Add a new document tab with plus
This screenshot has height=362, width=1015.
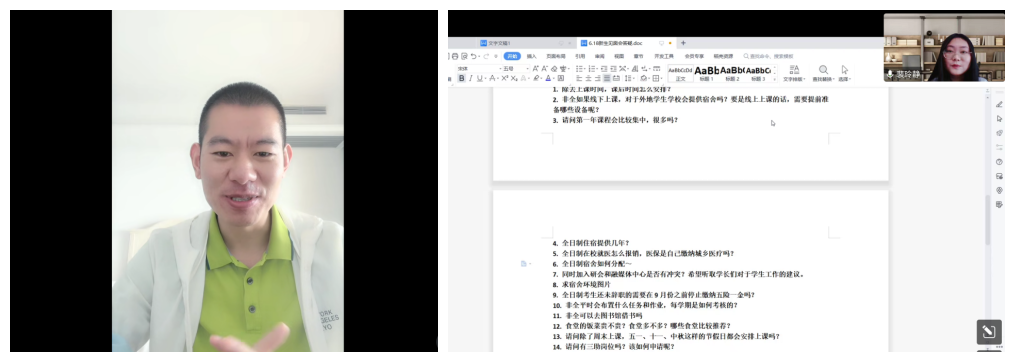click(x=684, y=43)
